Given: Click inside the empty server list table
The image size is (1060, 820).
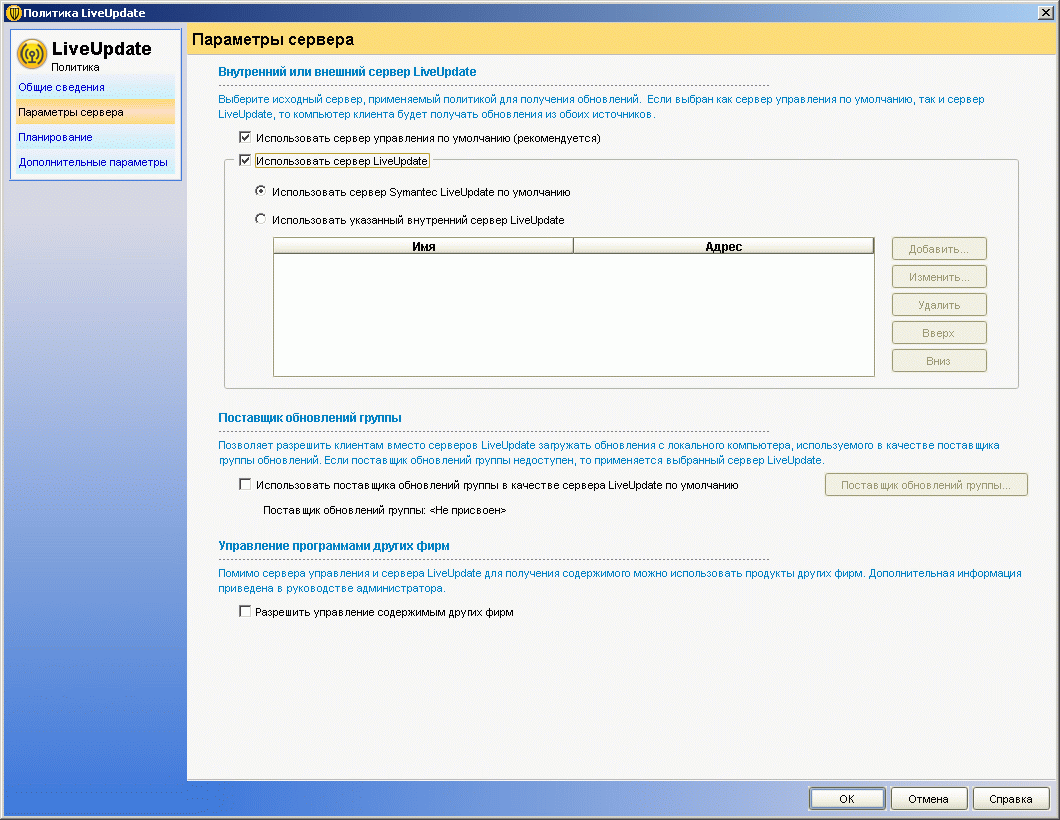Looking at the screenshot, I should point(574,314).
